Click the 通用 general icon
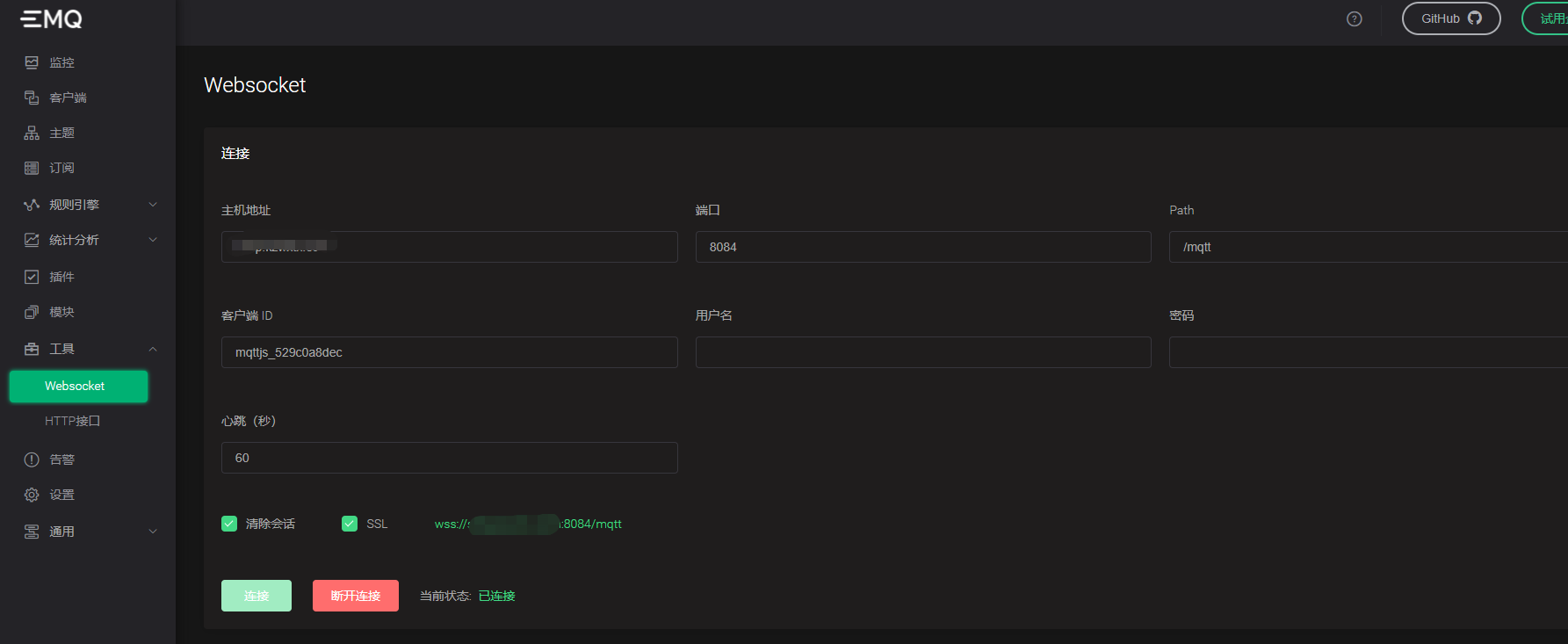The image size is (1568, 644). coord(32,532)
